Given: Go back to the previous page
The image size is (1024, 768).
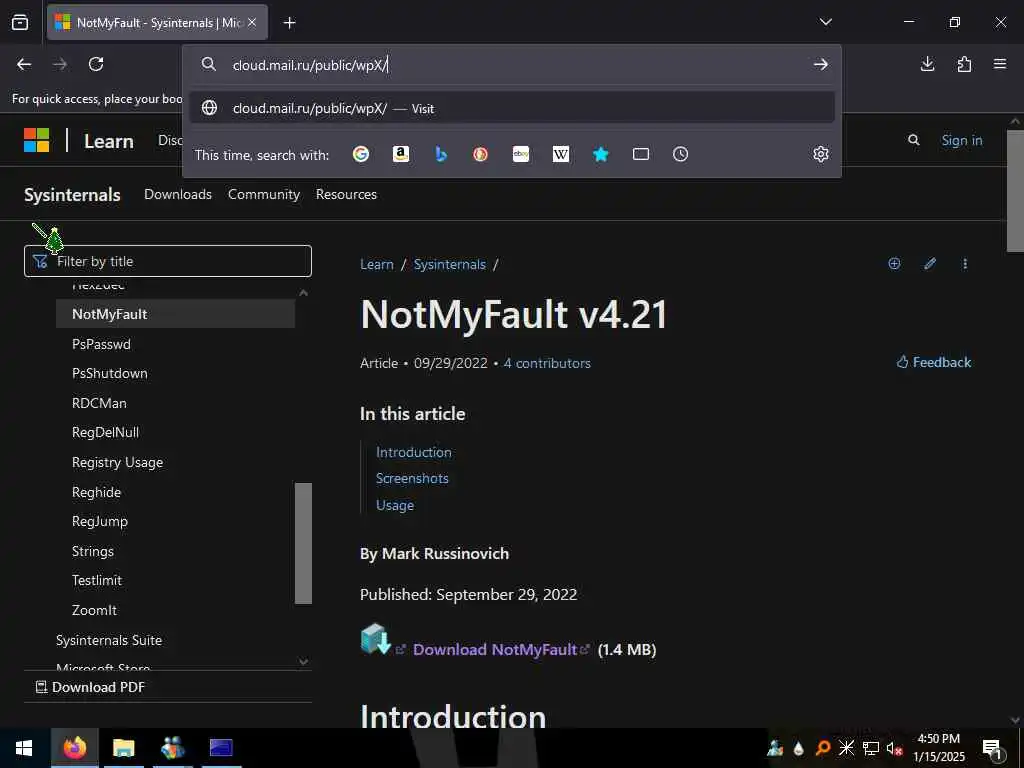Looking at the screenshot, I should point(24,64).
